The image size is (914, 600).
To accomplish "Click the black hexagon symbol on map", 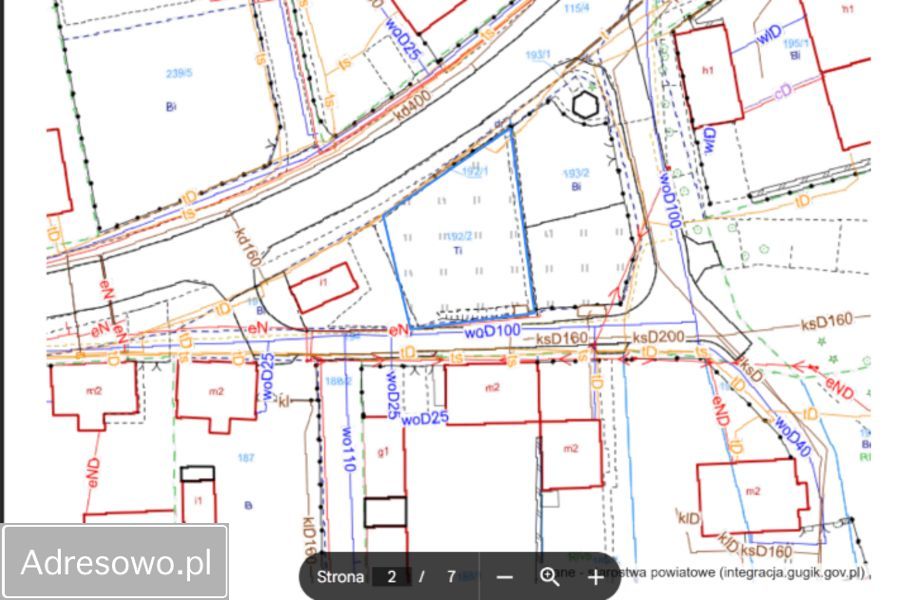I will coord(585,105).
